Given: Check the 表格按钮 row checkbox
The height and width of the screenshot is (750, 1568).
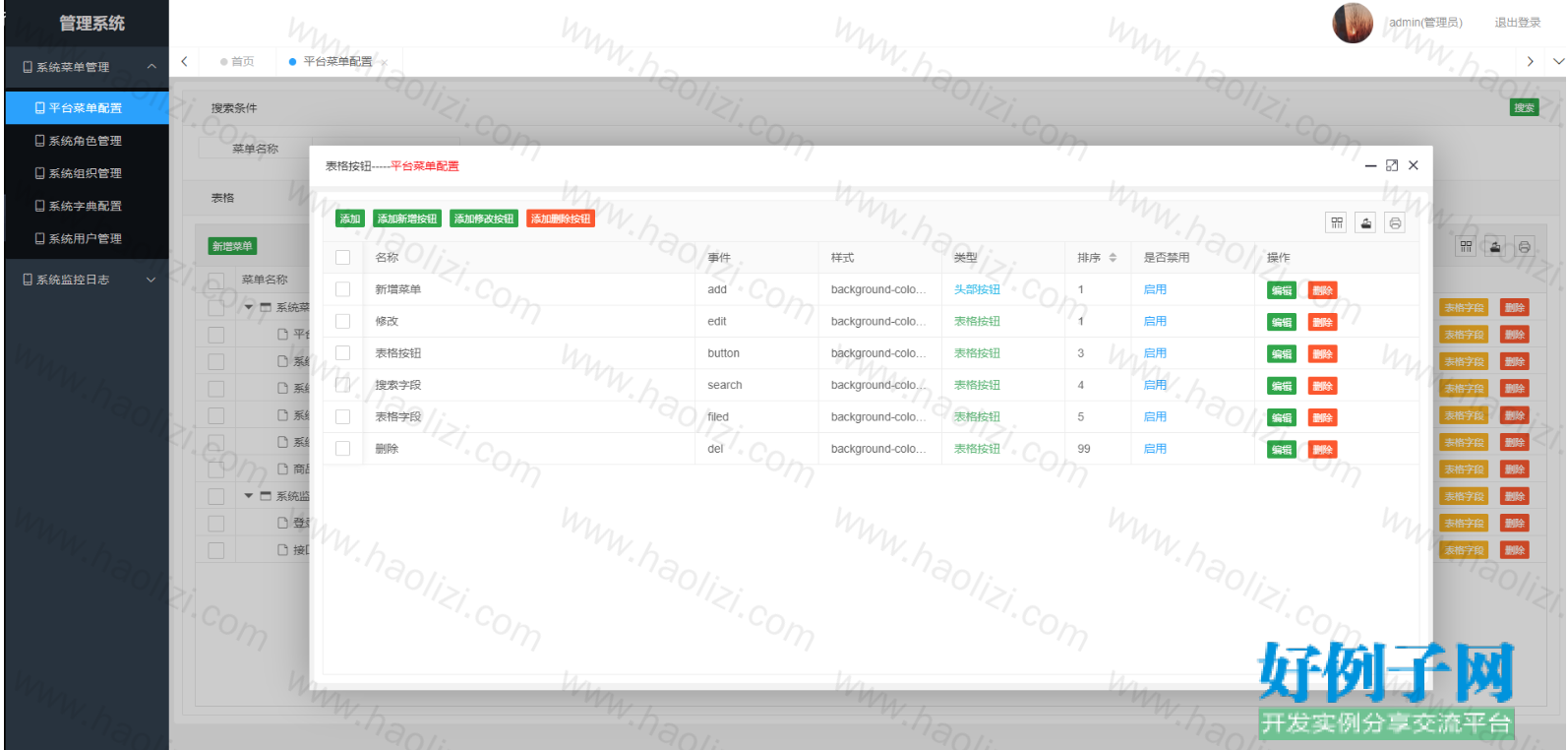Looking at the screenshot, I should tap(342, 352).
